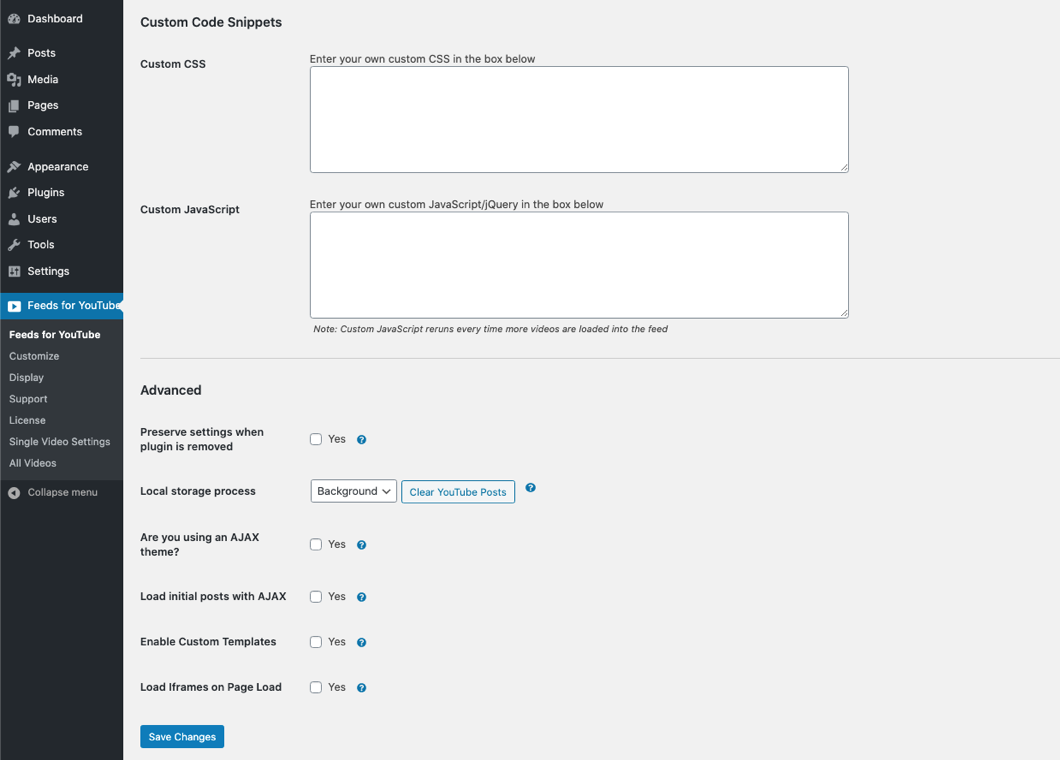
Task: Click the Posts pin icon
Action: (14, 53)
